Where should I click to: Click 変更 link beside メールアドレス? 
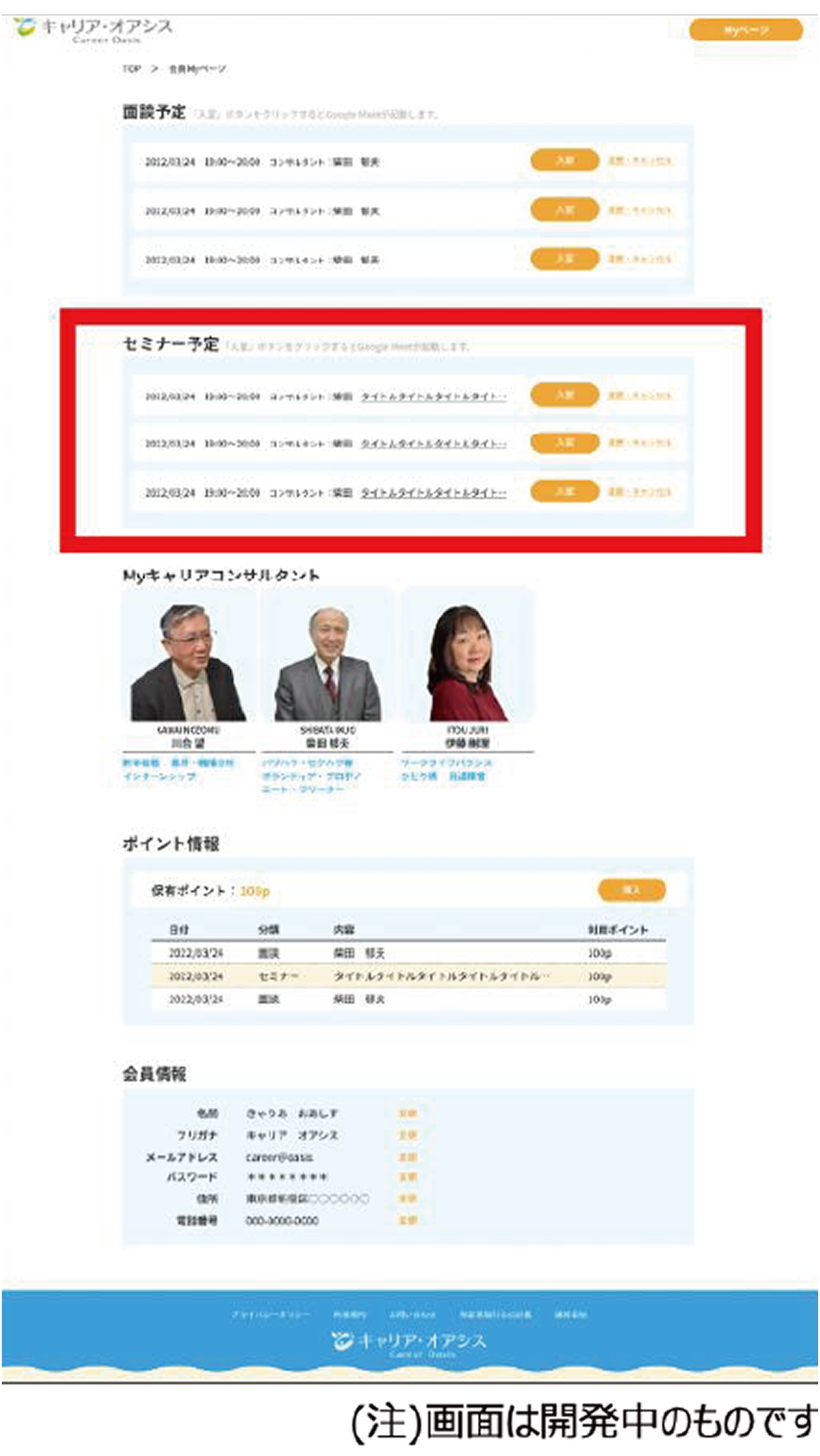coord(407,1157)
